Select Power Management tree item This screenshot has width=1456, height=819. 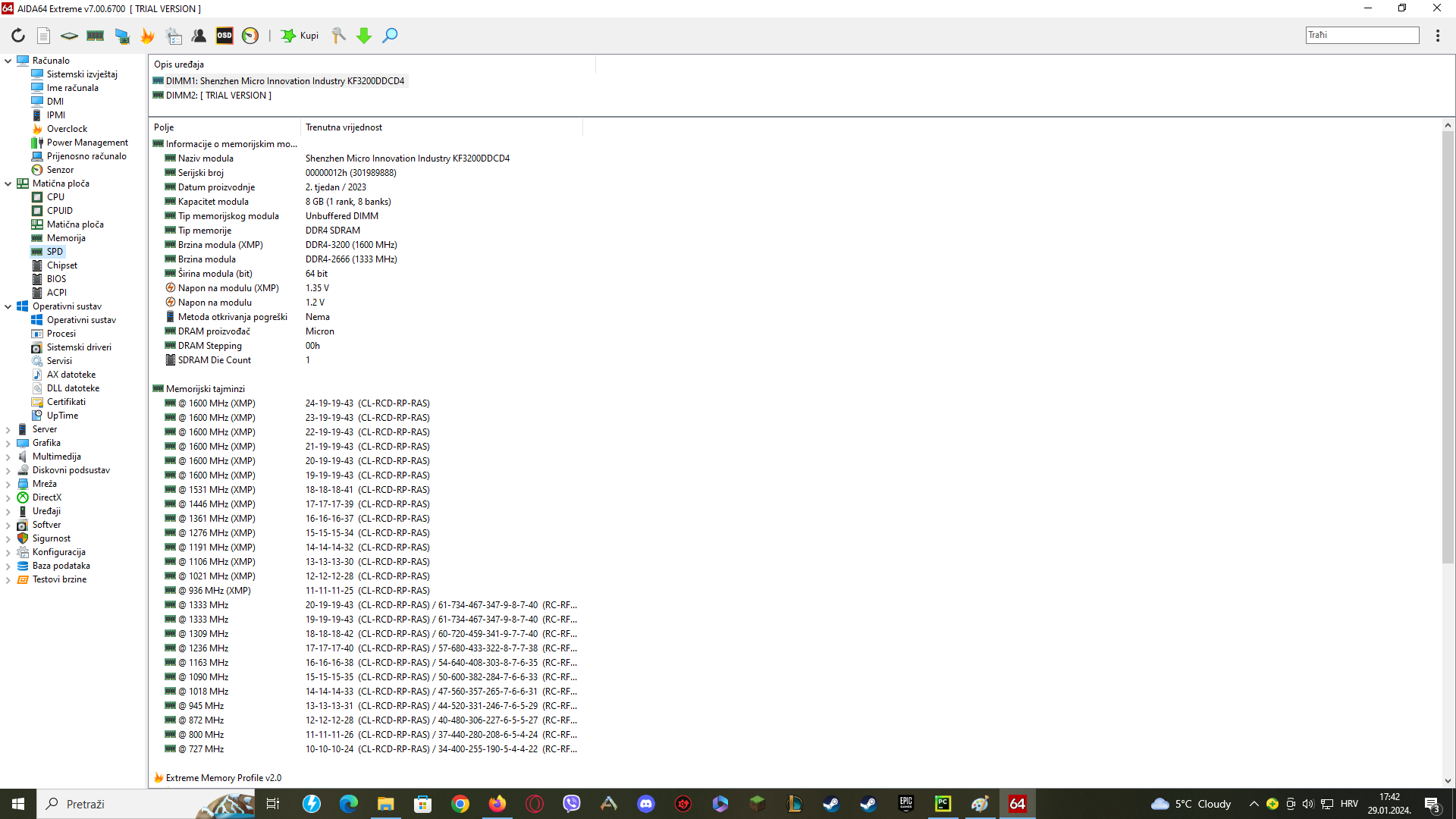coord(87,143)
